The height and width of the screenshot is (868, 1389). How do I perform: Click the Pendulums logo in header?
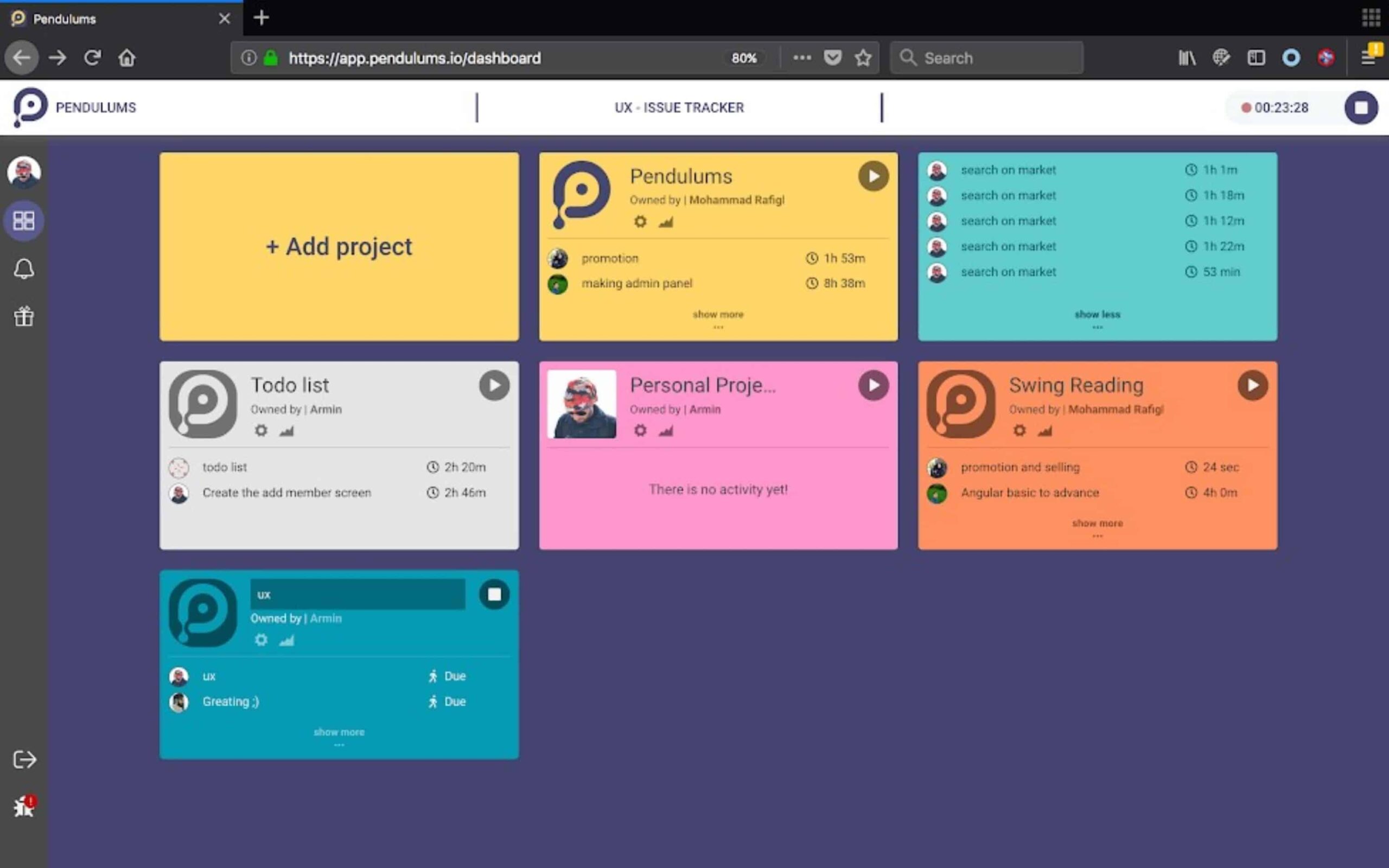pos(30,107)
